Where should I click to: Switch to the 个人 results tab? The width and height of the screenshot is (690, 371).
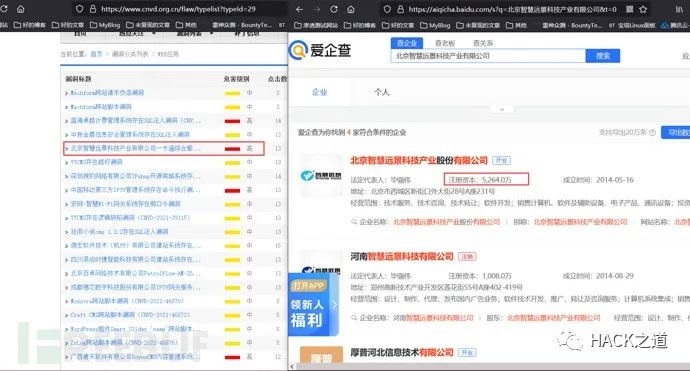coord(382,92)
